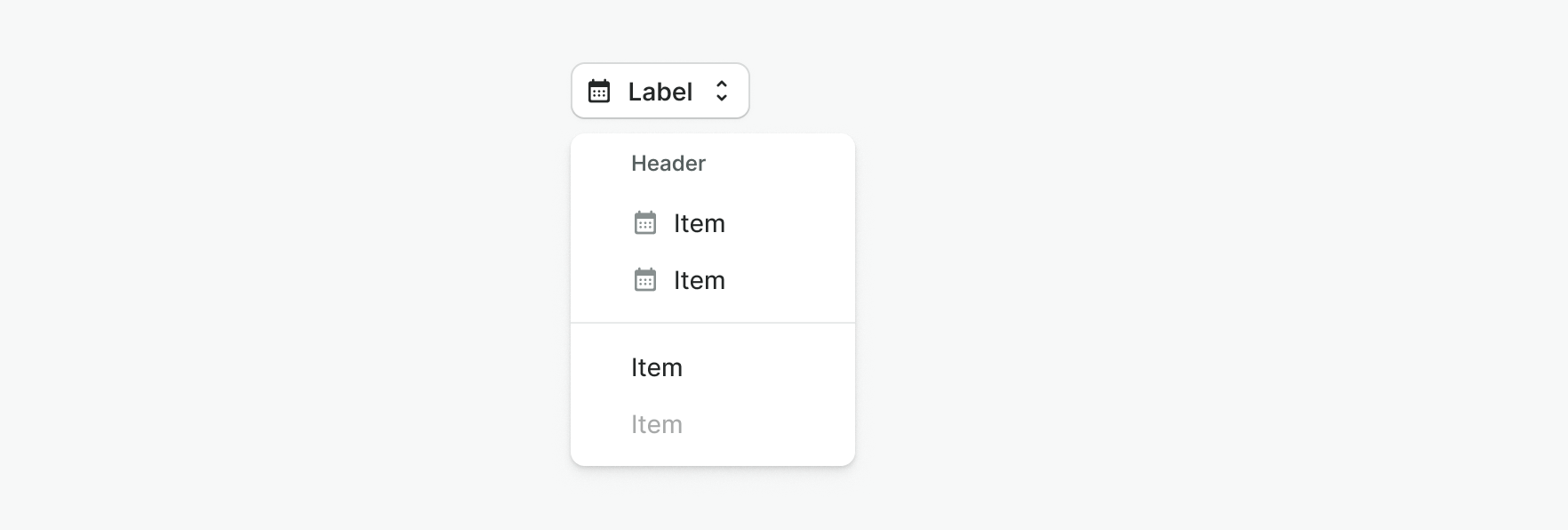Click the calendar icon inside the Label button
1568x530 pixels.
point(599,91)
